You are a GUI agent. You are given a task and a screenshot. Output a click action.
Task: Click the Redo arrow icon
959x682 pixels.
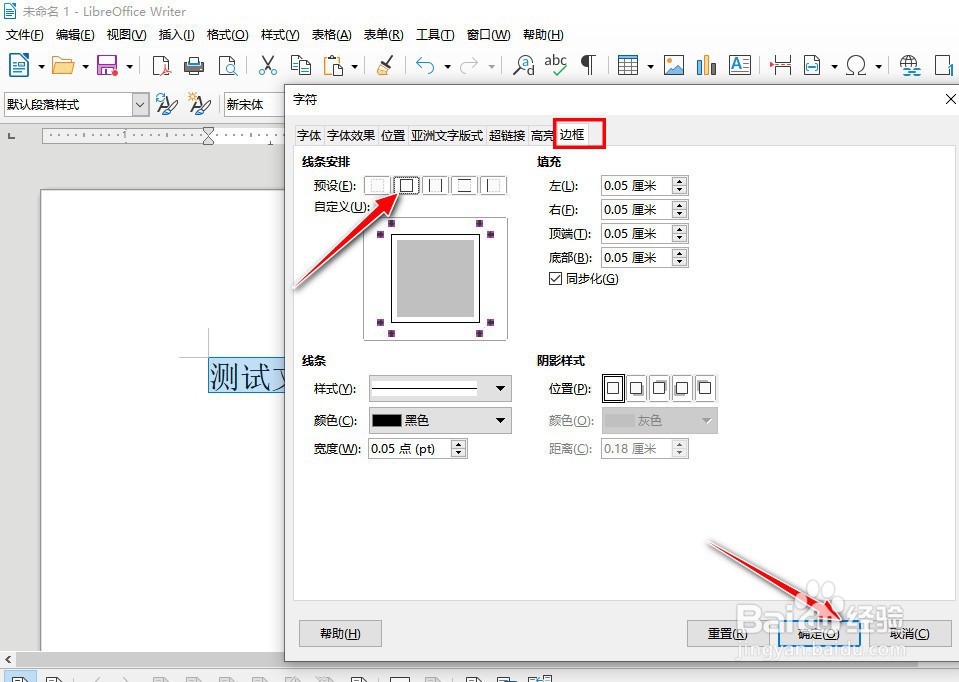pyautogui.click(x=469, y=65)
